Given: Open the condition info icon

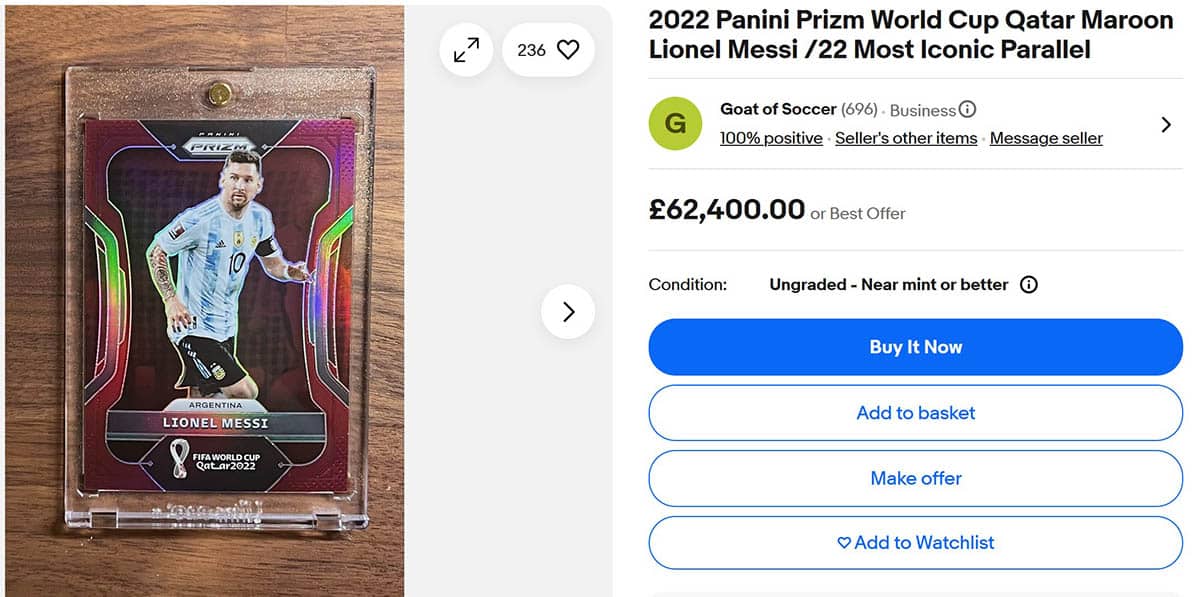Looking at the screenshot, I should (x=1028, y=285).
